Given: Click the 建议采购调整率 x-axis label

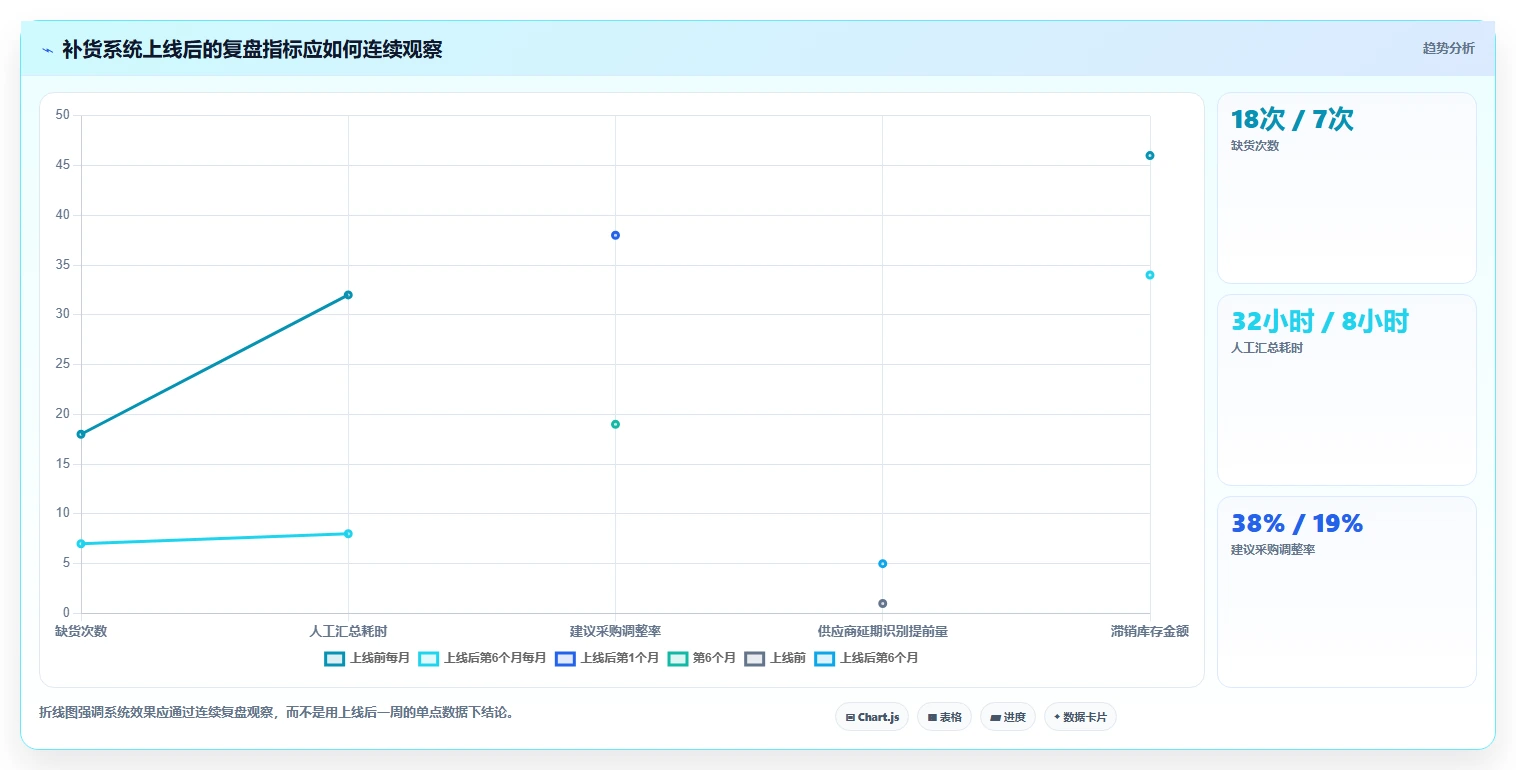Looking at the screenshot, I should 615,631.
